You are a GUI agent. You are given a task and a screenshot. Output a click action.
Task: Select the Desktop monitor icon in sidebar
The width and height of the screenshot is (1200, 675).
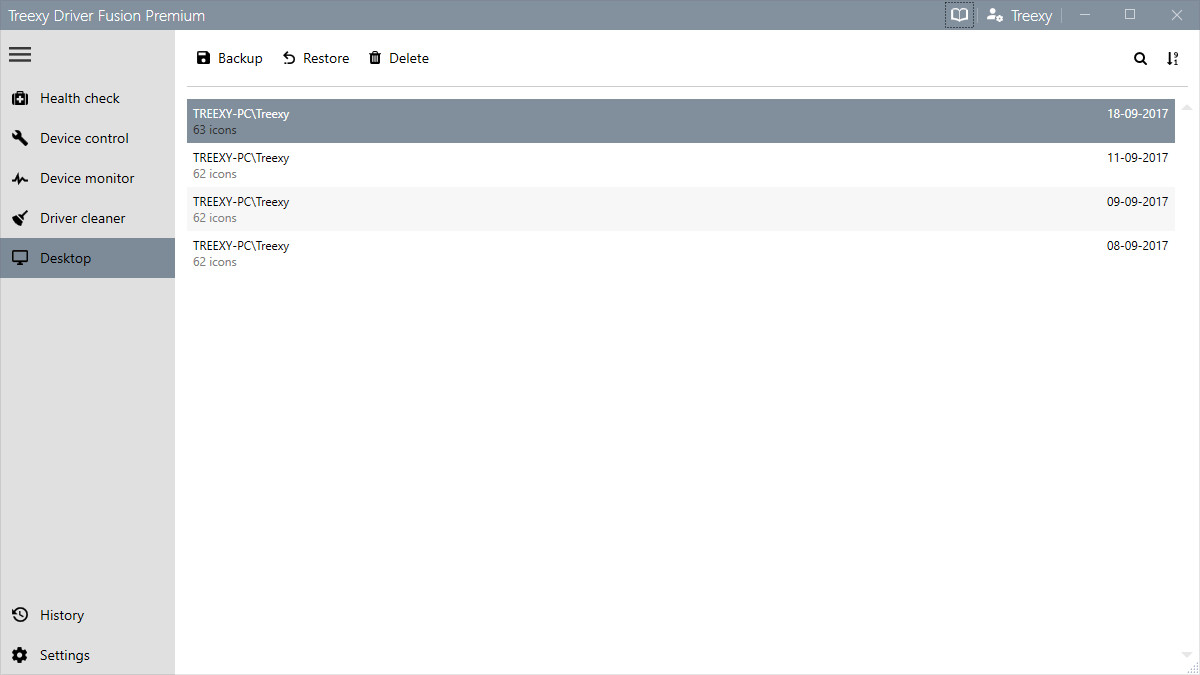point(20,257)
